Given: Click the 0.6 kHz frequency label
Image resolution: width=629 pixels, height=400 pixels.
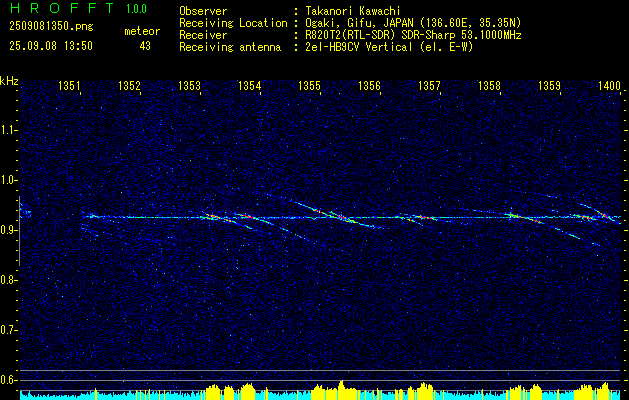Looking at the screenshot, I should [8, 380].
